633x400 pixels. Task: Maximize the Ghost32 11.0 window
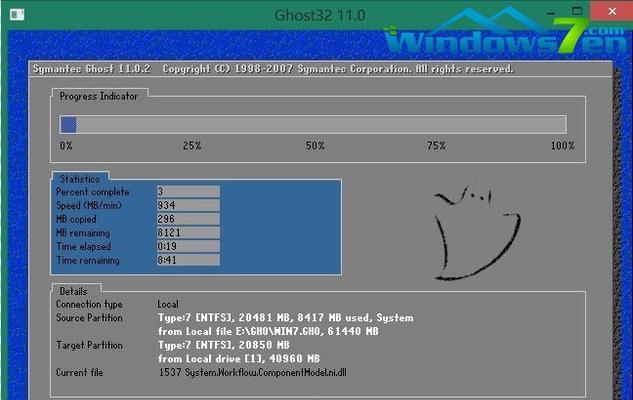(x=577, y=11)
